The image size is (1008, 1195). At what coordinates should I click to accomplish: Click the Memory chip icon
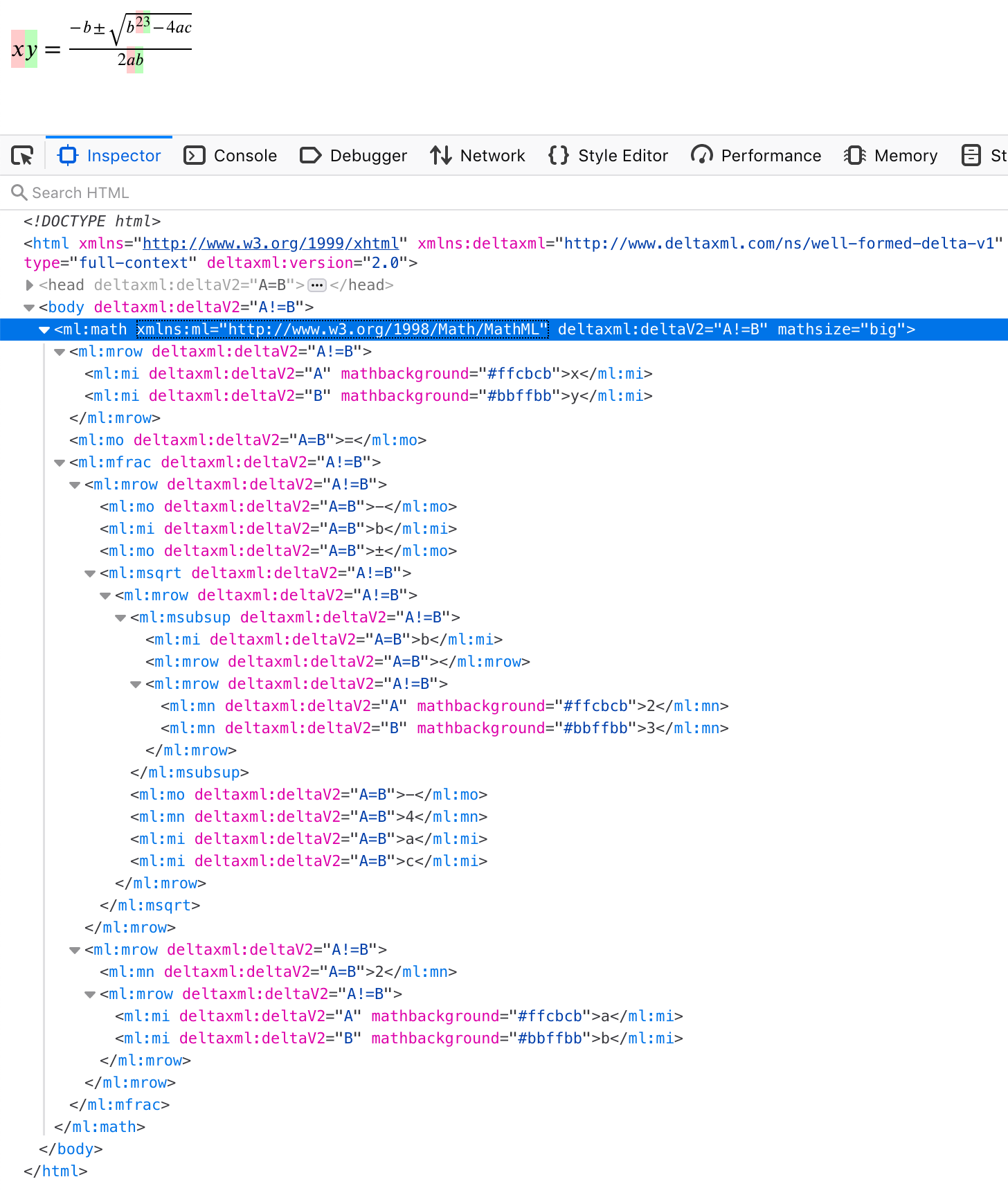(854, 156)
